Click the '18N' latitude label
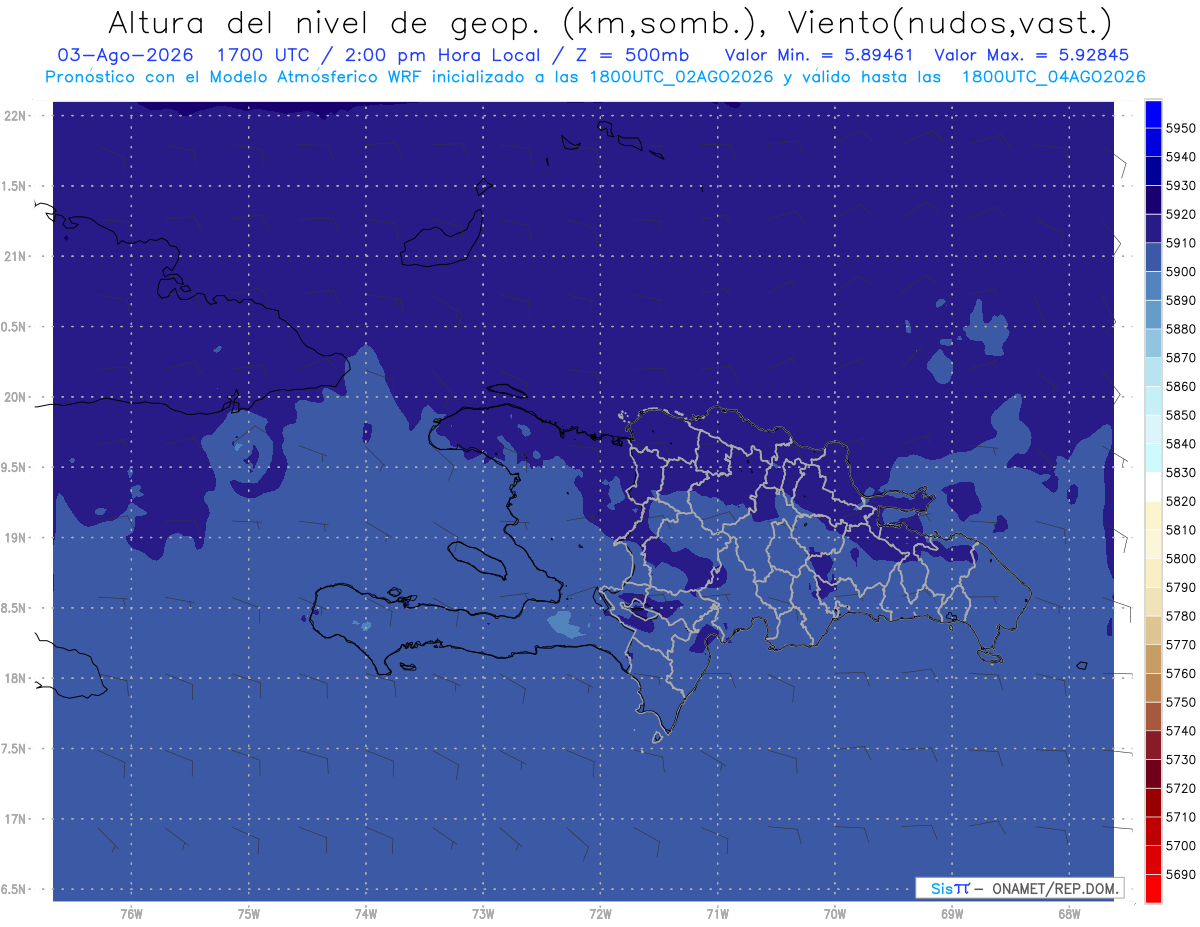This screenshot has width=1200, height=927. click(17, 679)
